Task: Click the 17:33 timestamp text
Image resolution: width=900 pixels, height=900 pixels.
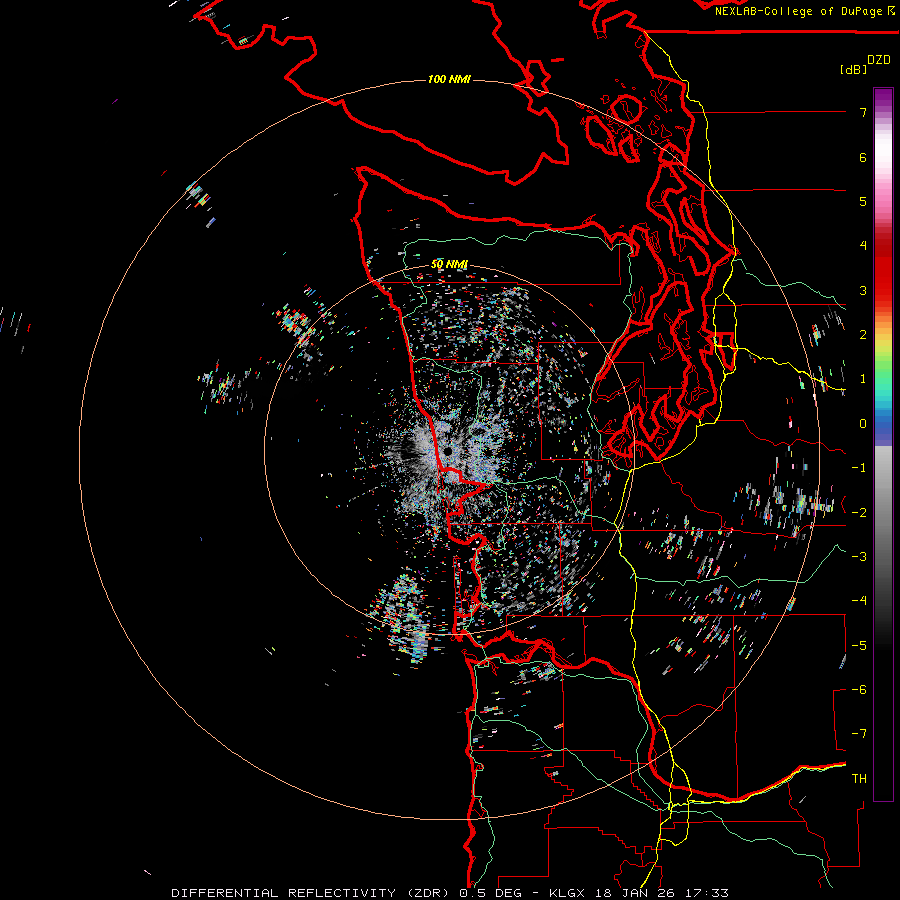Action: [709, 893]
